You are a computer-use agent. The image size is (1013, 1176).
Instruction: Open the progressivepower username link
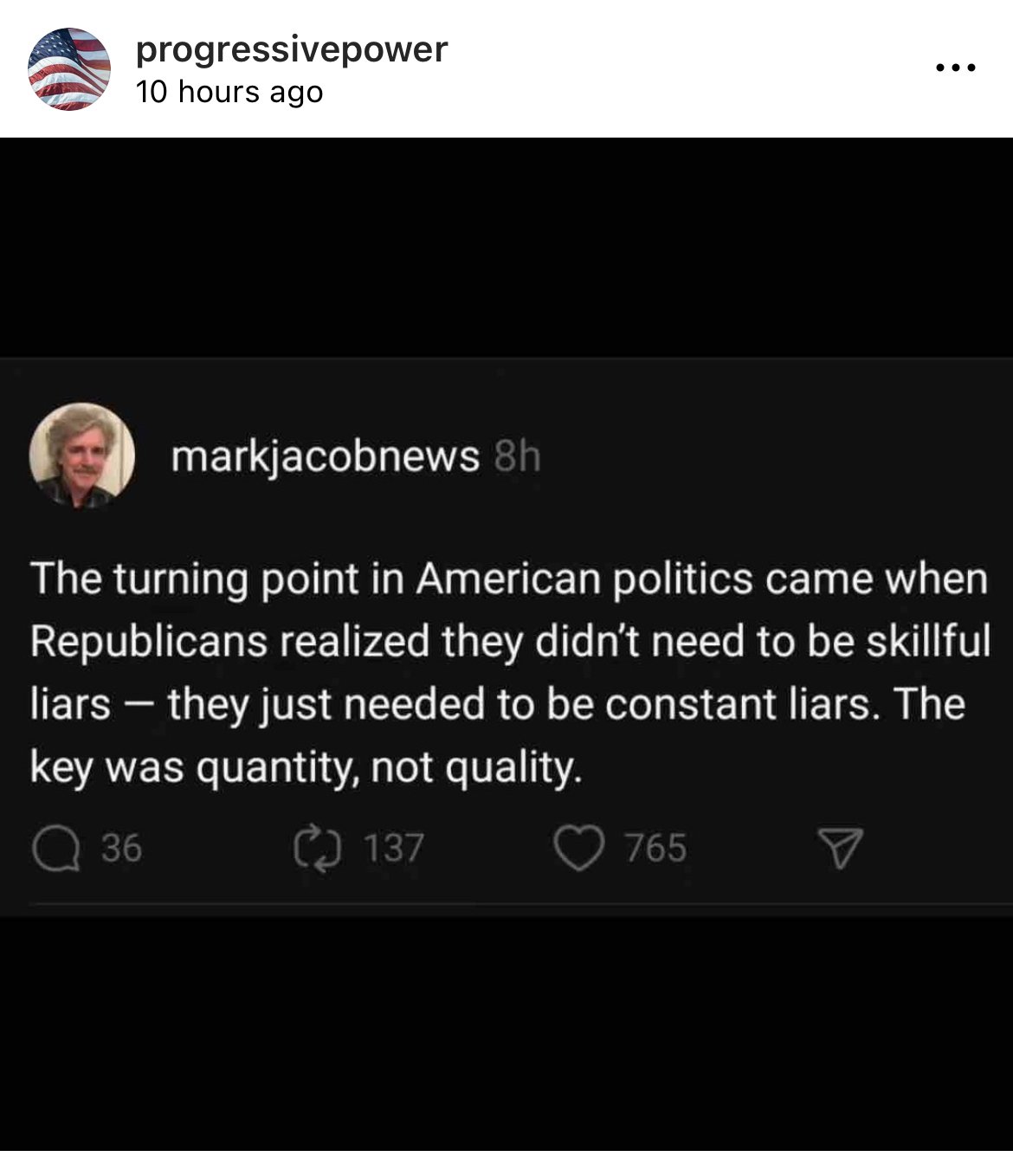pos(292,50)
